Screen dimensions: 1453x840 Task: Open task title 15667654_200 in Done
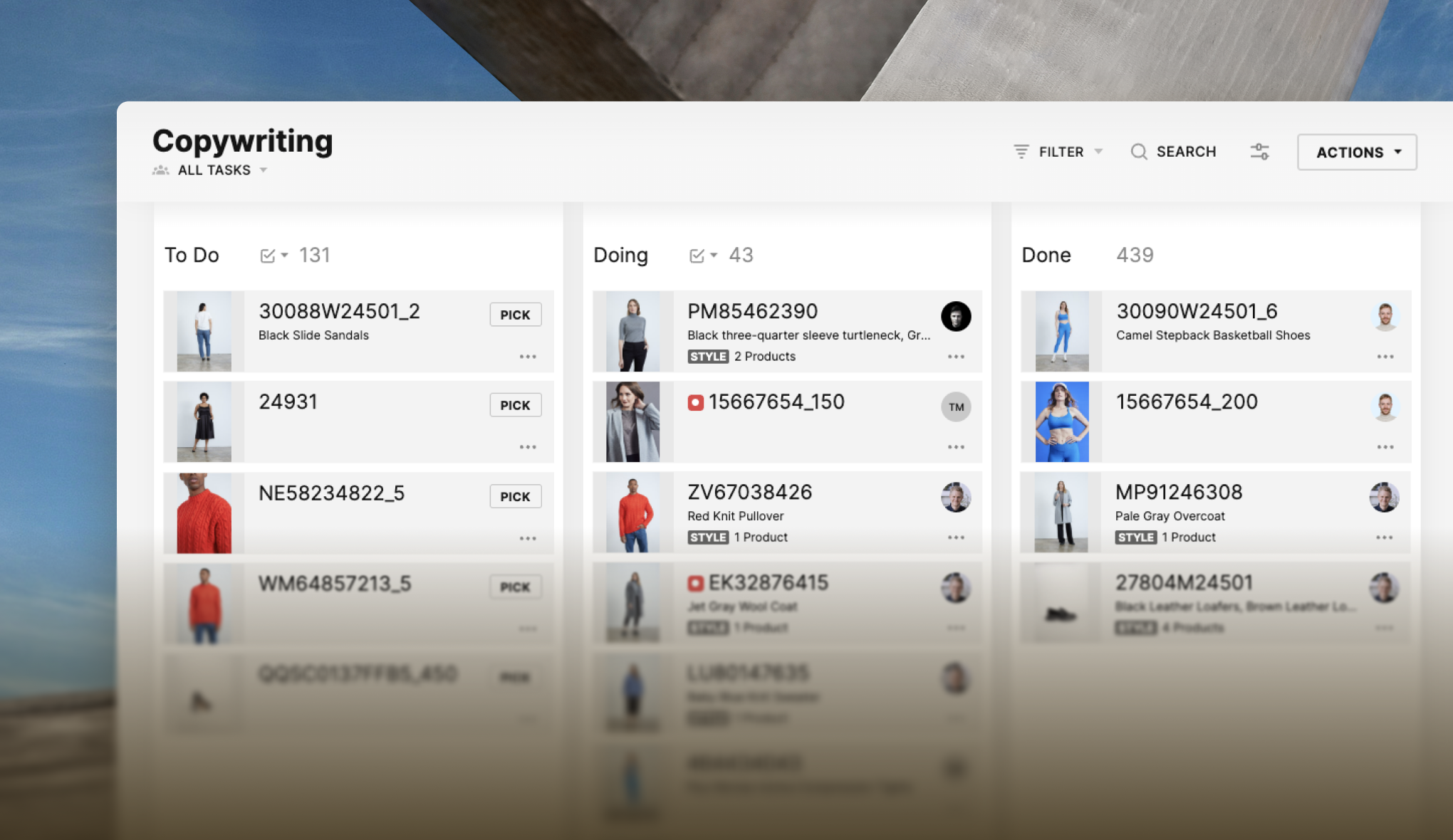(1186, 401)
